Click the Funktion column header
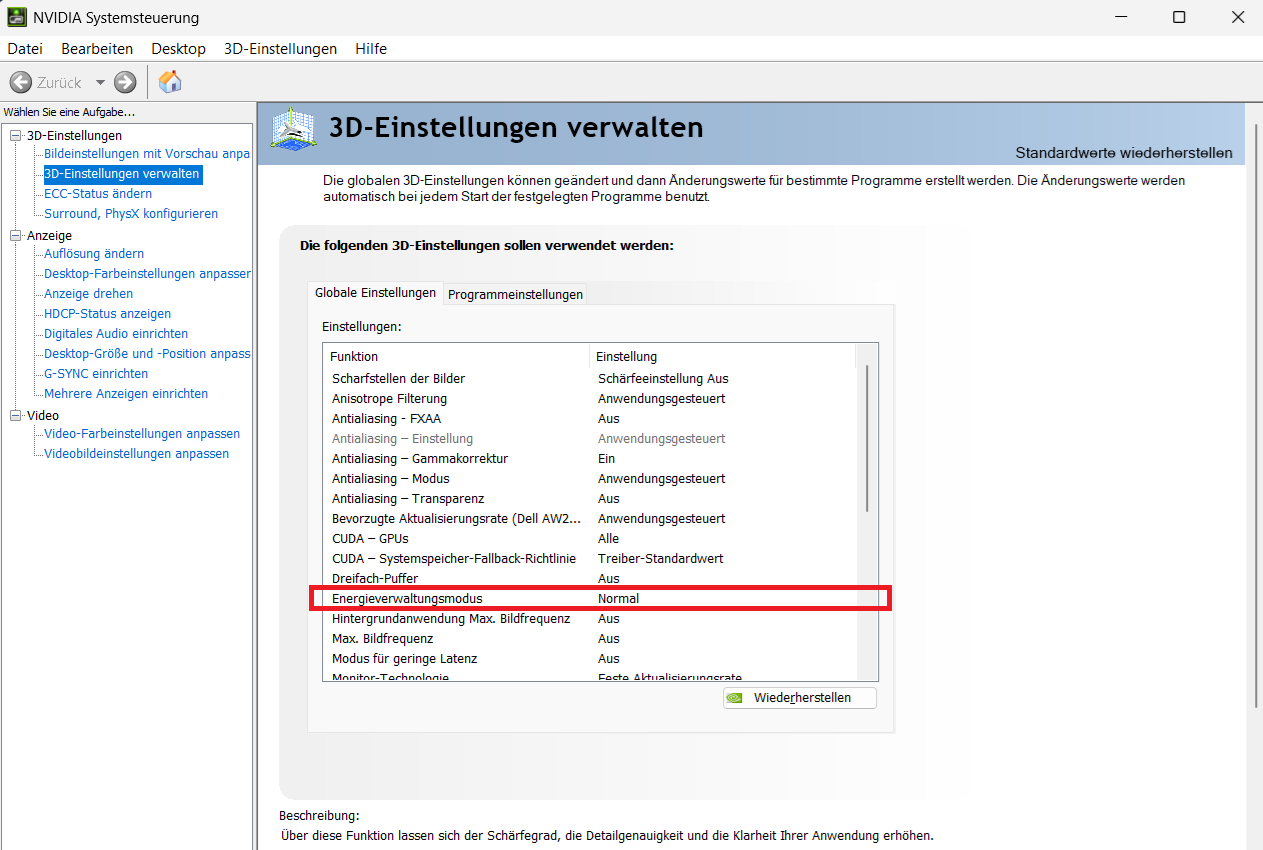This screenshot has height=850, width=1263. pyautogui.click(x=456, y=356)
